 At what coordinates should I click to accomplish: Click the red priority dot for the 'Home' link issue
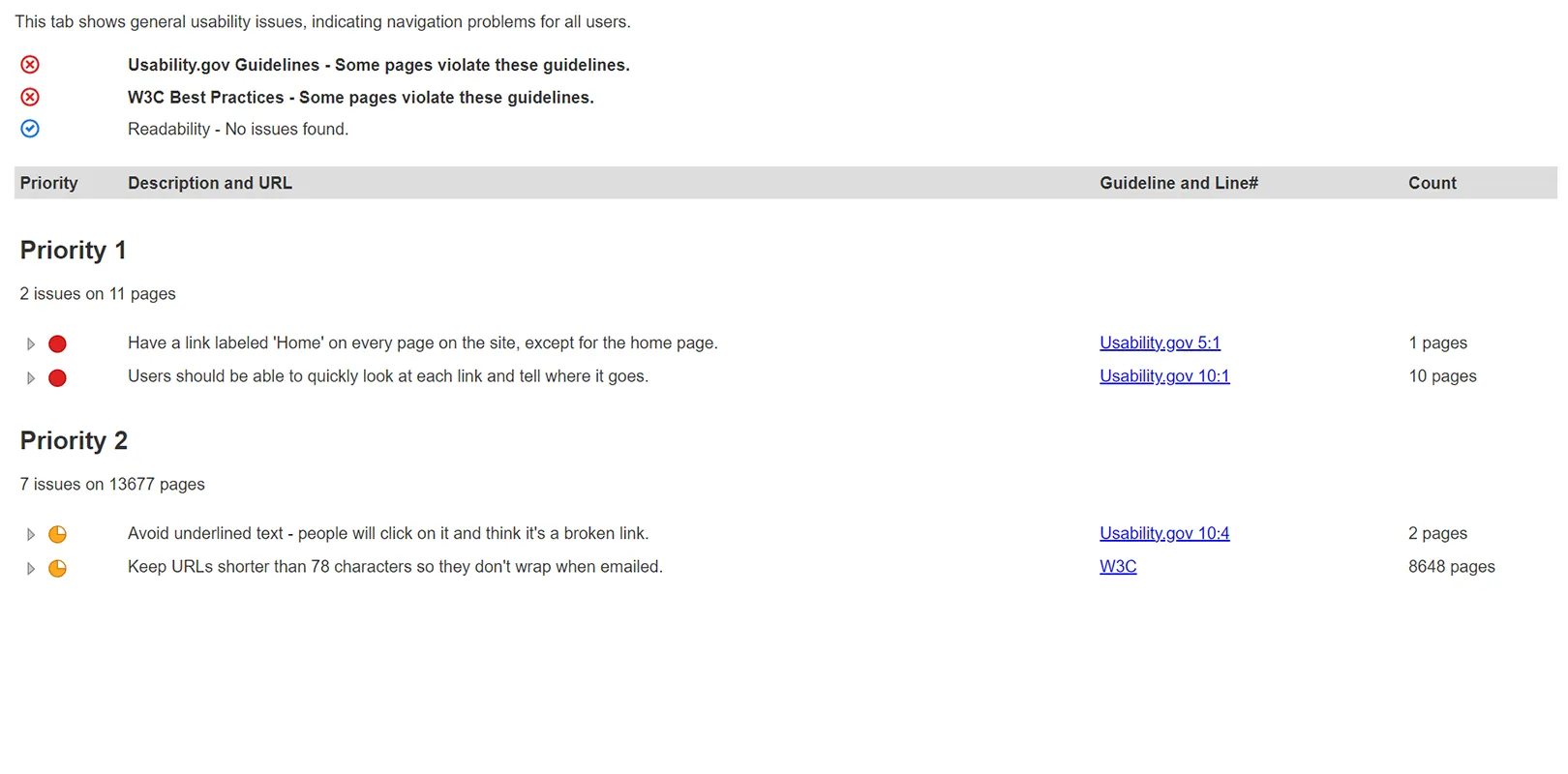tap(57, 343)
